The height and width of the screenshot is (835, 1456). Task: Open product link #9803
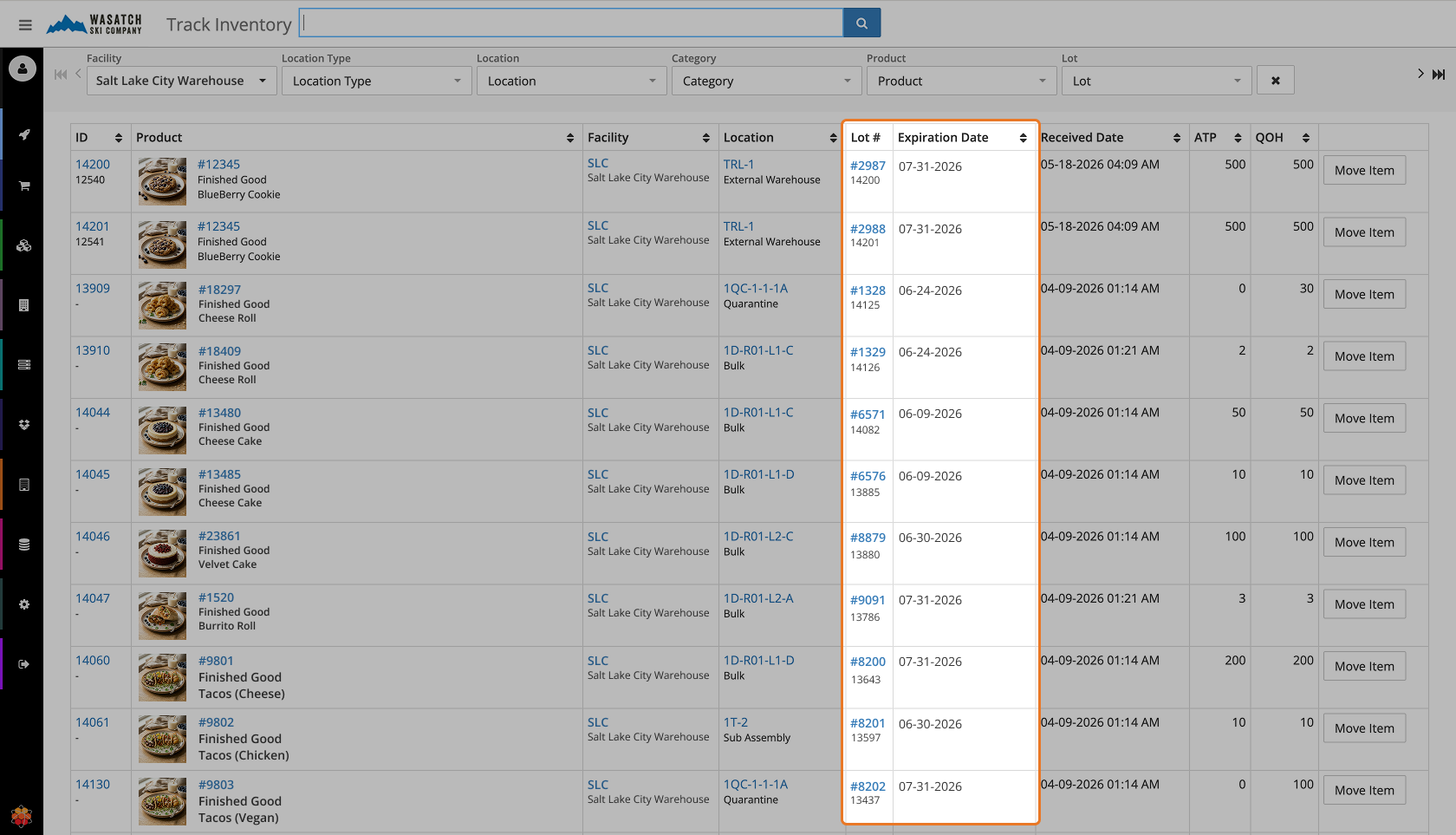(216, 785)
